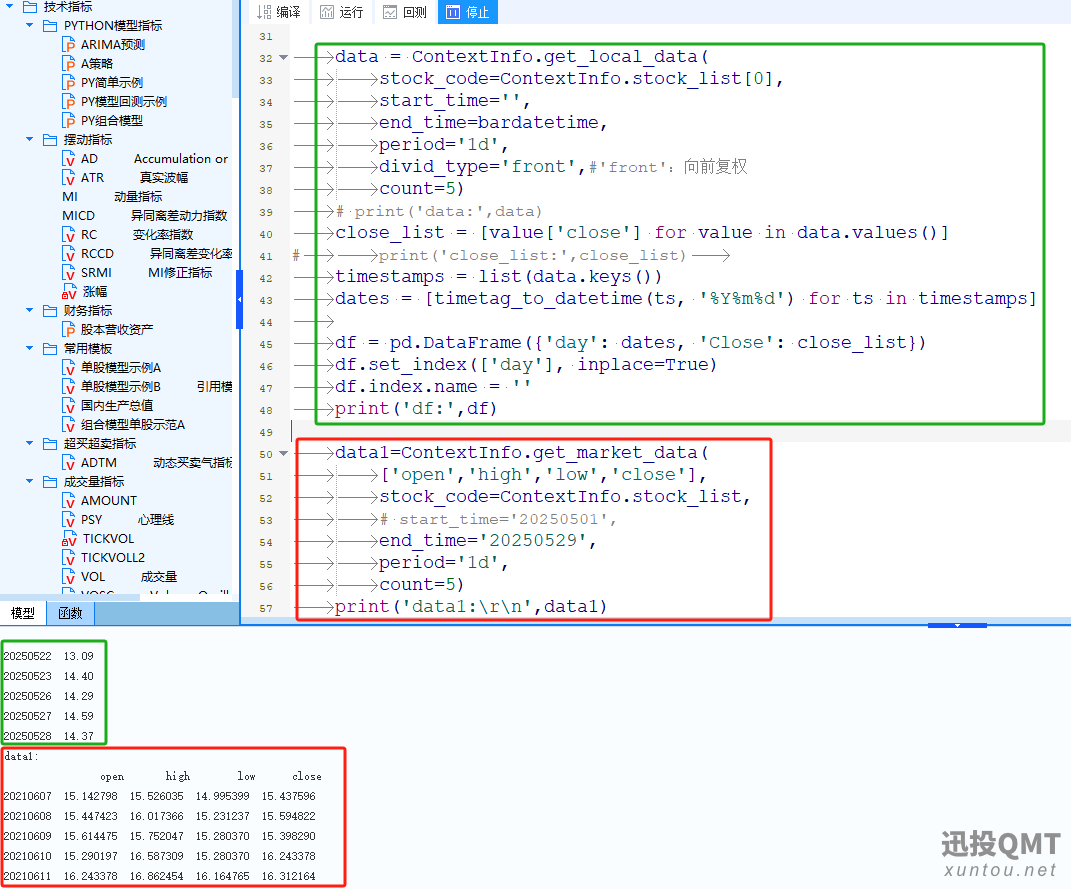This screenshot has height=889, width=1071.
Task: Switch to the 模型 tab
Action: point(22,613)
